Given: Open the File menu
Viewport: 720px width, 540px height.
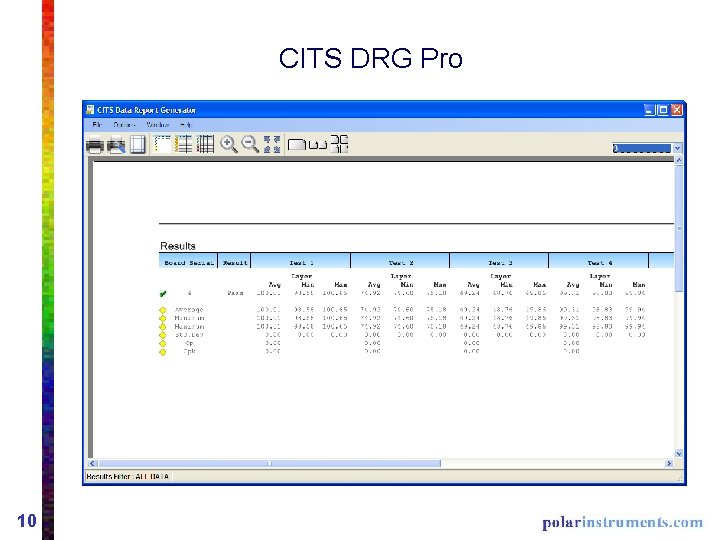Looking at the screenshot, I should (x=97, y=124).
